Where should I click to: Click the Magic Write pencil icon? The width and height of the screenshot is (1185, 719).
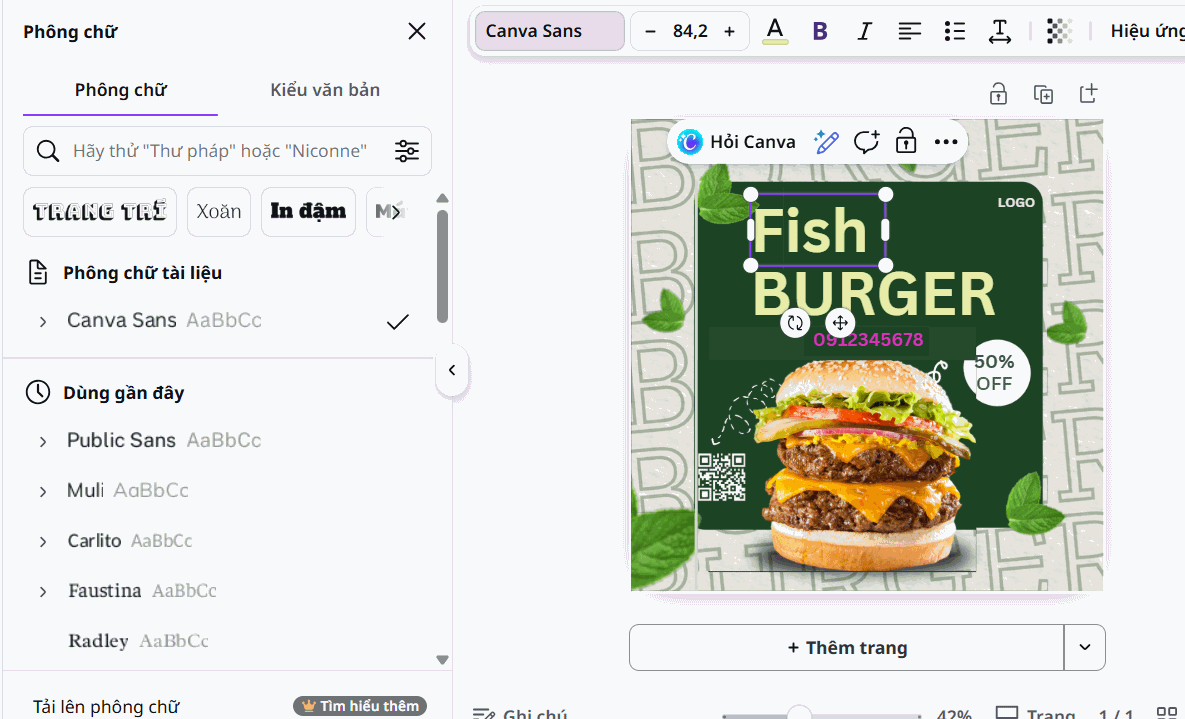(825, 141)
